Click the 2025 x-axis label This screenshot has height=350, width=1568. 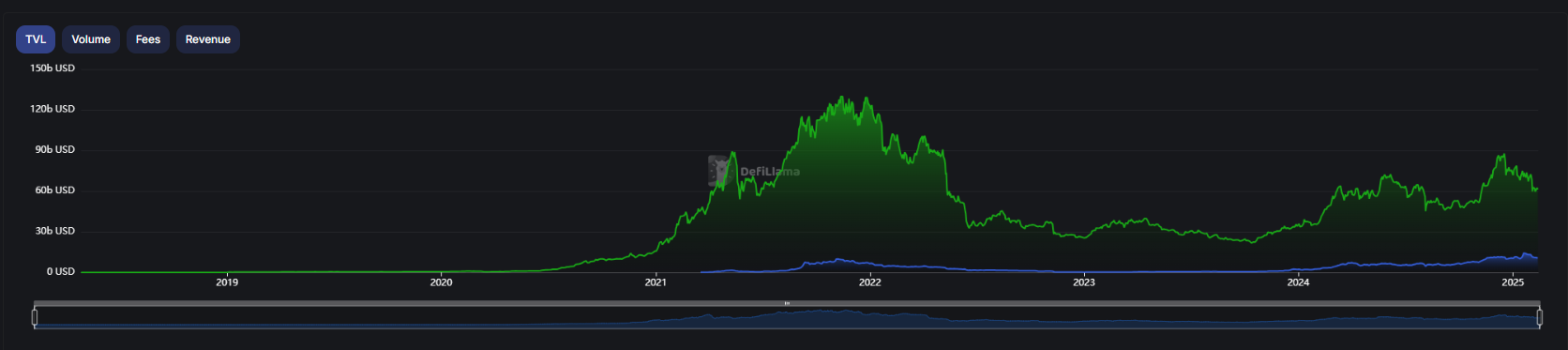[x=1513, y=282]
